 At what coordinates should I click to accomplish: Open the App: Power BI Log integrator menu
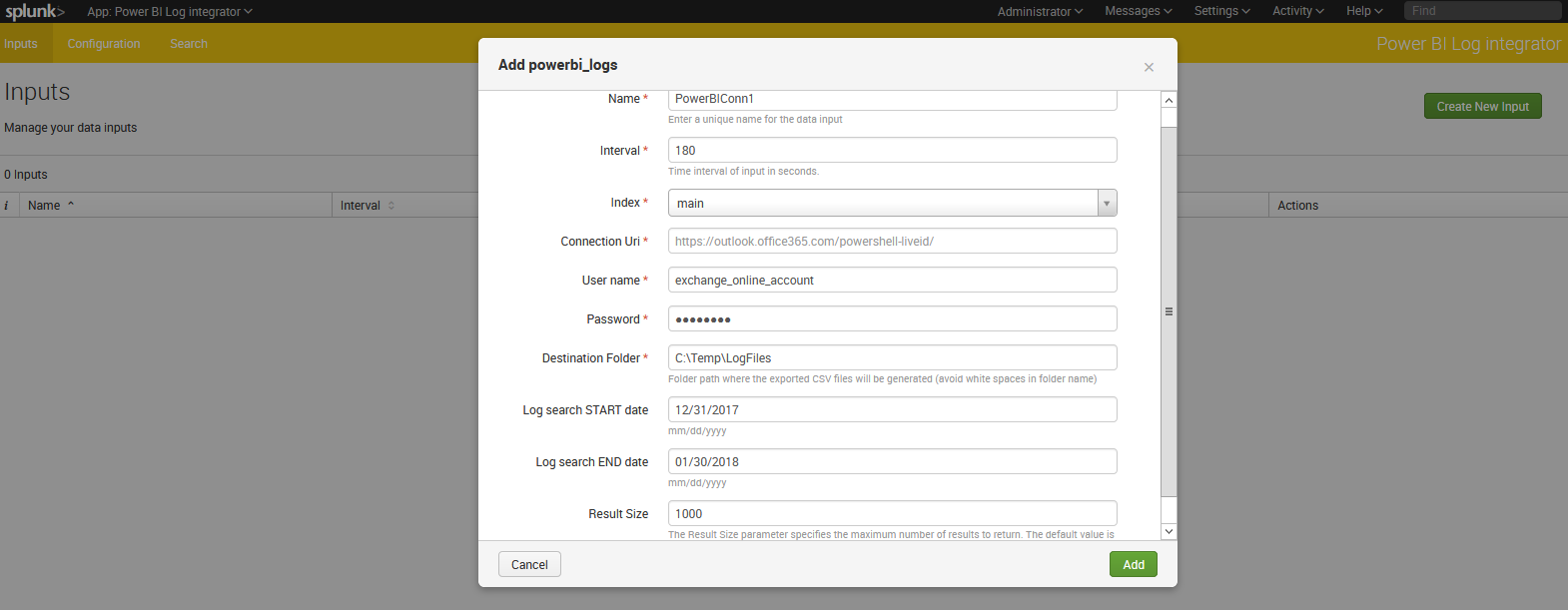169,12
